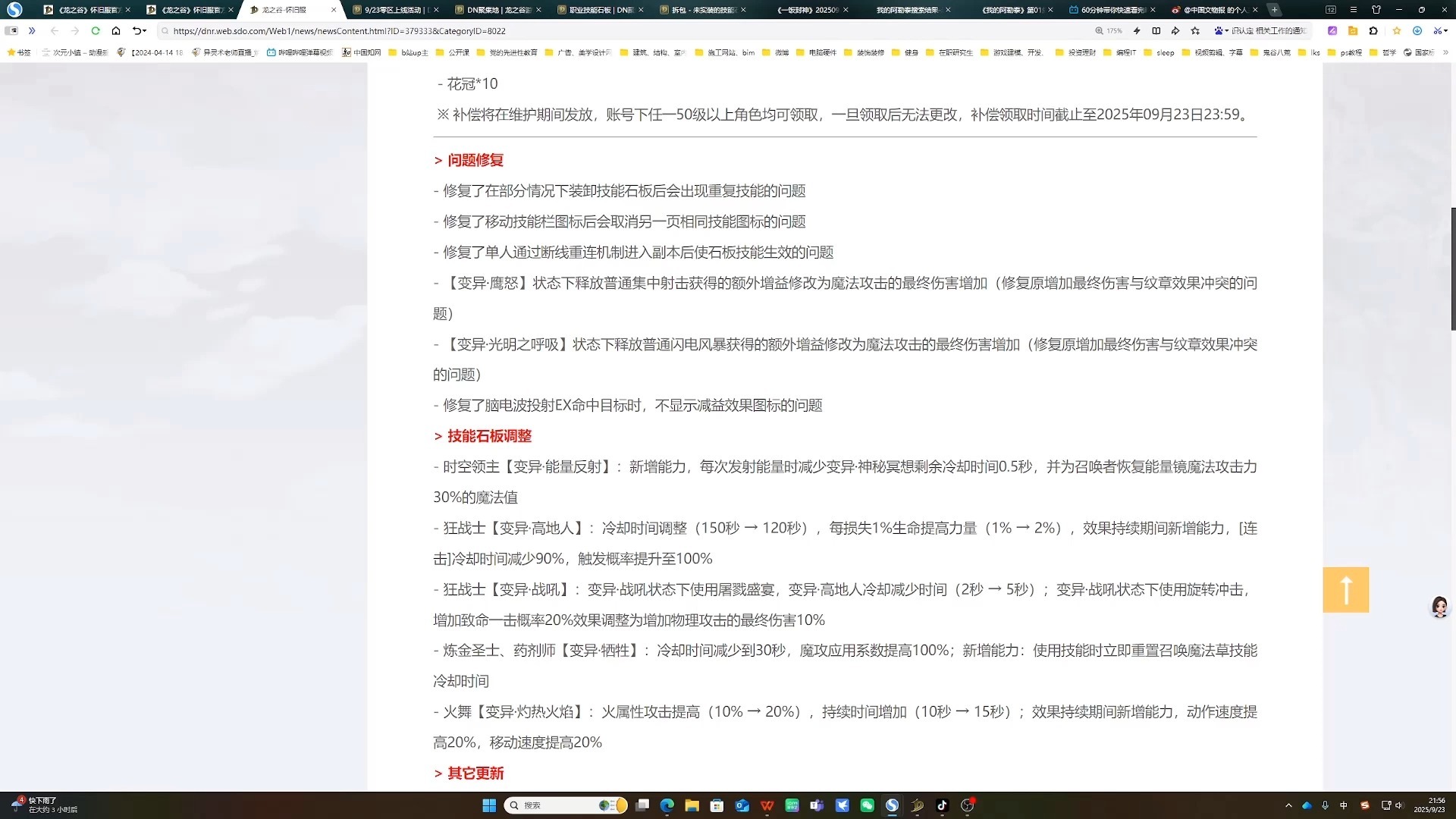Expand the screenshot scissors dropdown

[1445, 31]
